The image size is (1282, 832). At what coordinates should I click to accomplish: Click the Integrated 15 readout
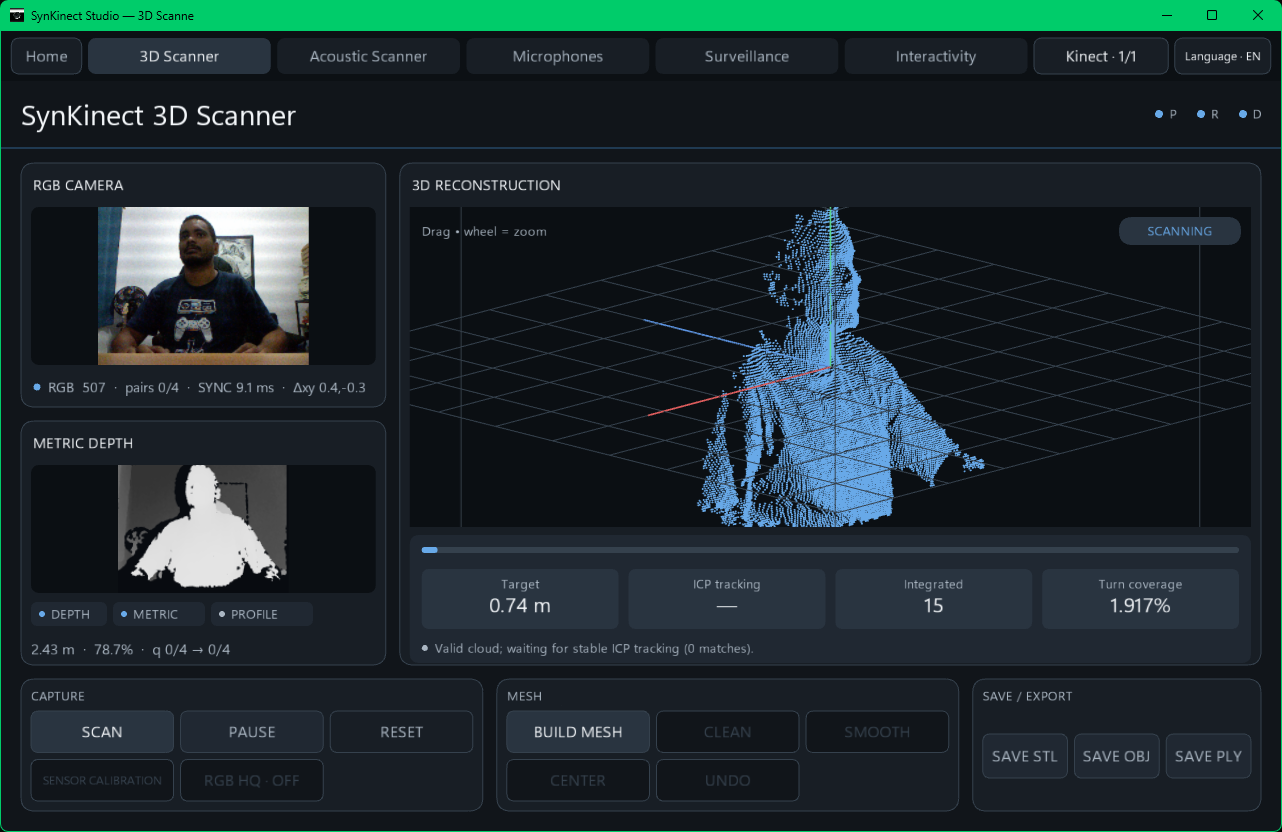(933, 598)
